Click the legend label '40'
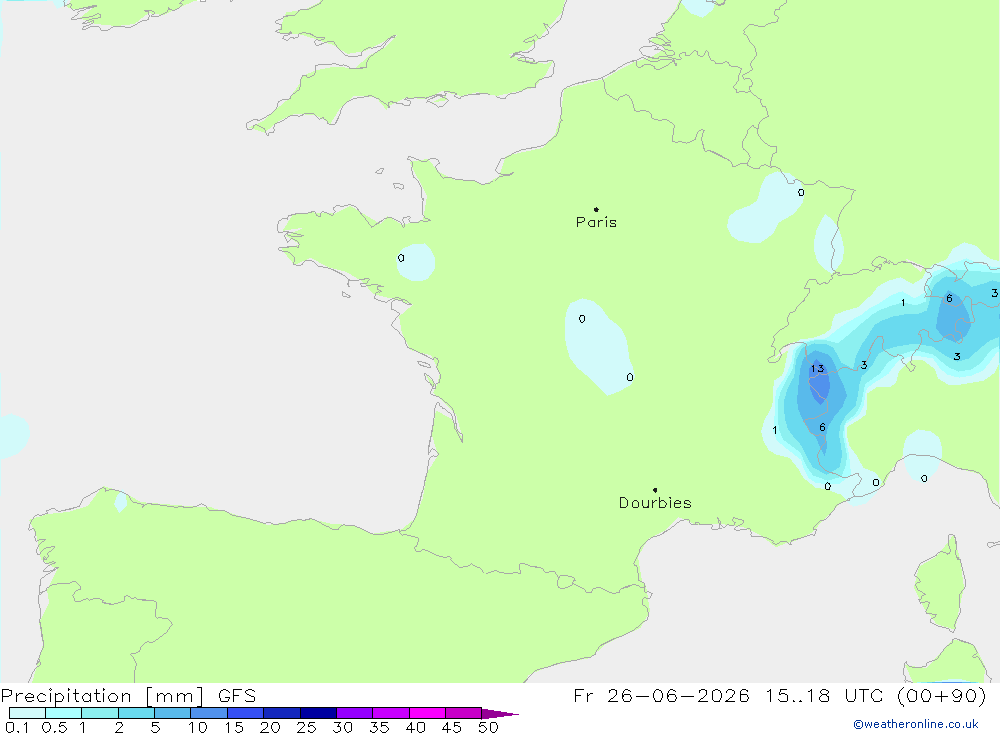 [x=416, y=727]
